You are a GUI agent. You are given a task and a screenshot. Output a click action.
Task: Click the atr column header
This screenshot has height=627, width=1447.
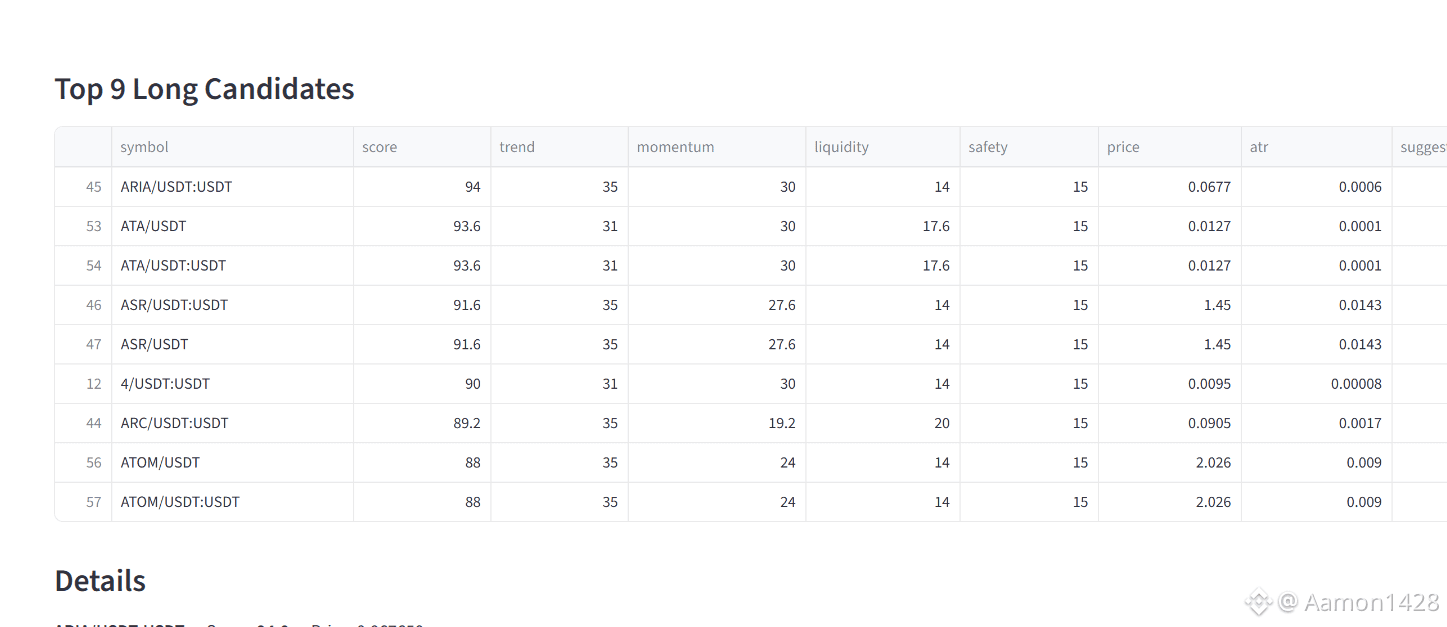[x=1259, y=147]
